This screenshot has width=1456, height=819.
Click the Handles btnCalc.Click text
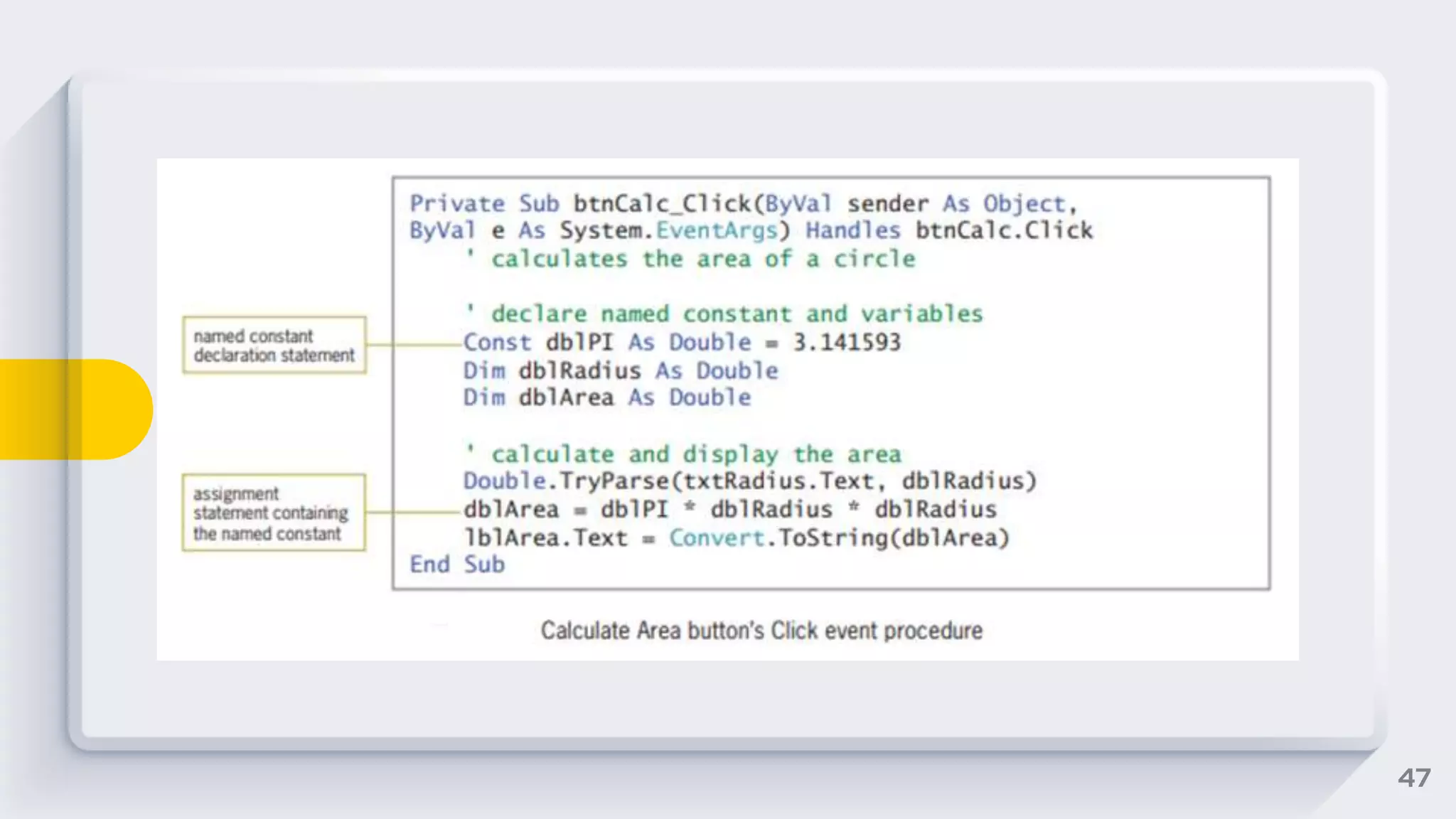point(948,230)
